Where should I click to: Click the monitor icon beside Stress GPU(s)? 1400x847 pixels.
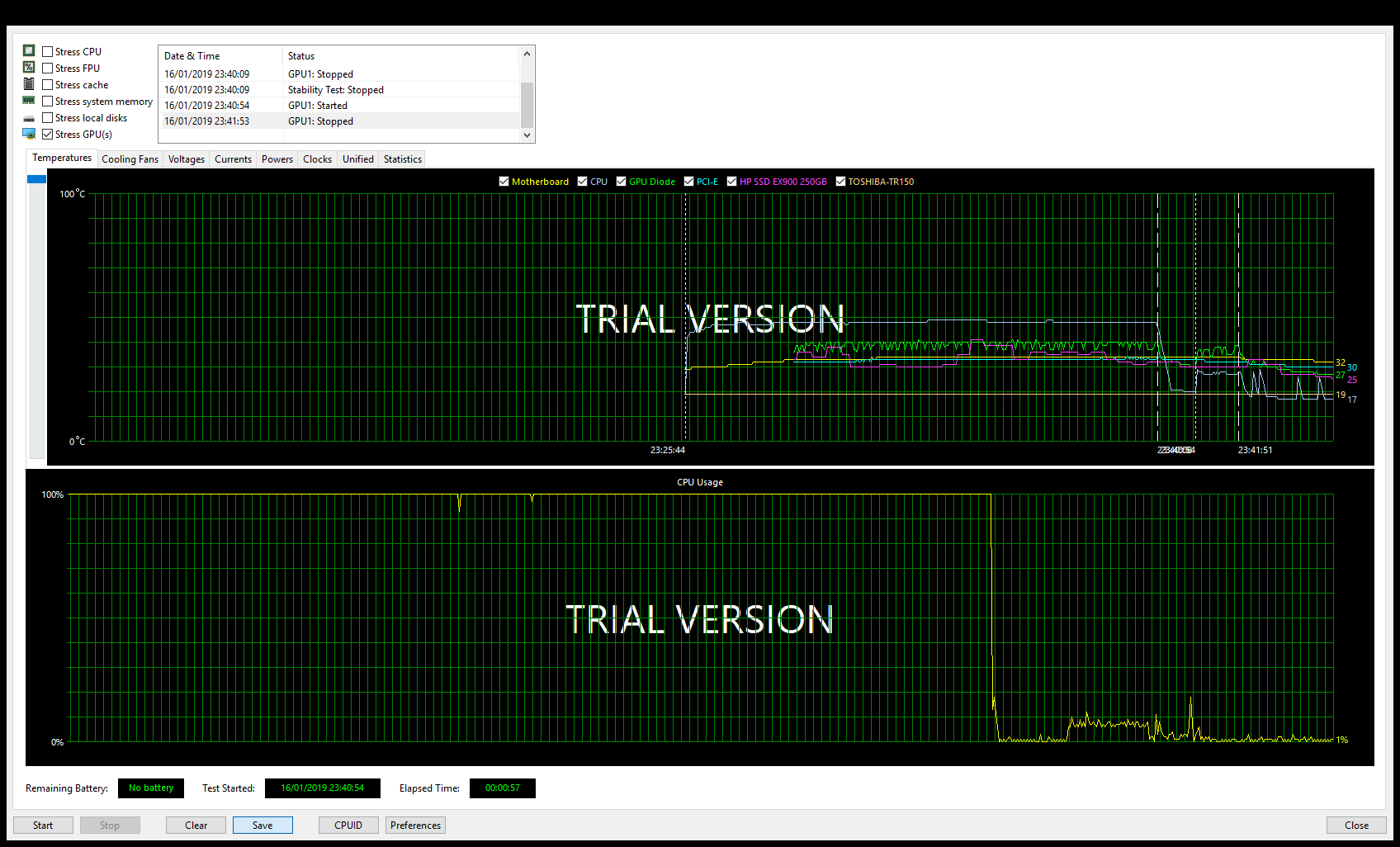click(x=29, y=134)
